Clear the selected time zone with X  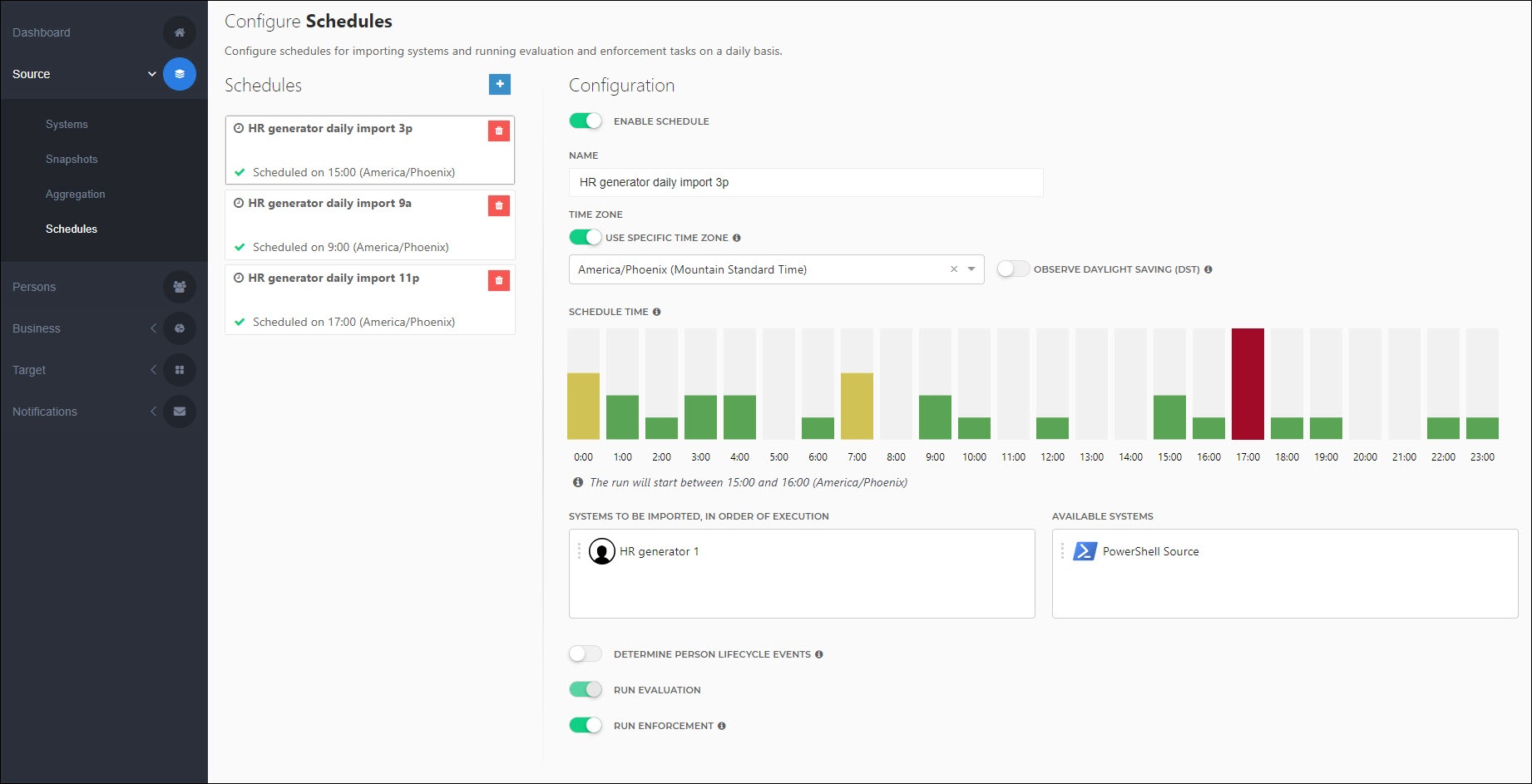coord(954,269)
